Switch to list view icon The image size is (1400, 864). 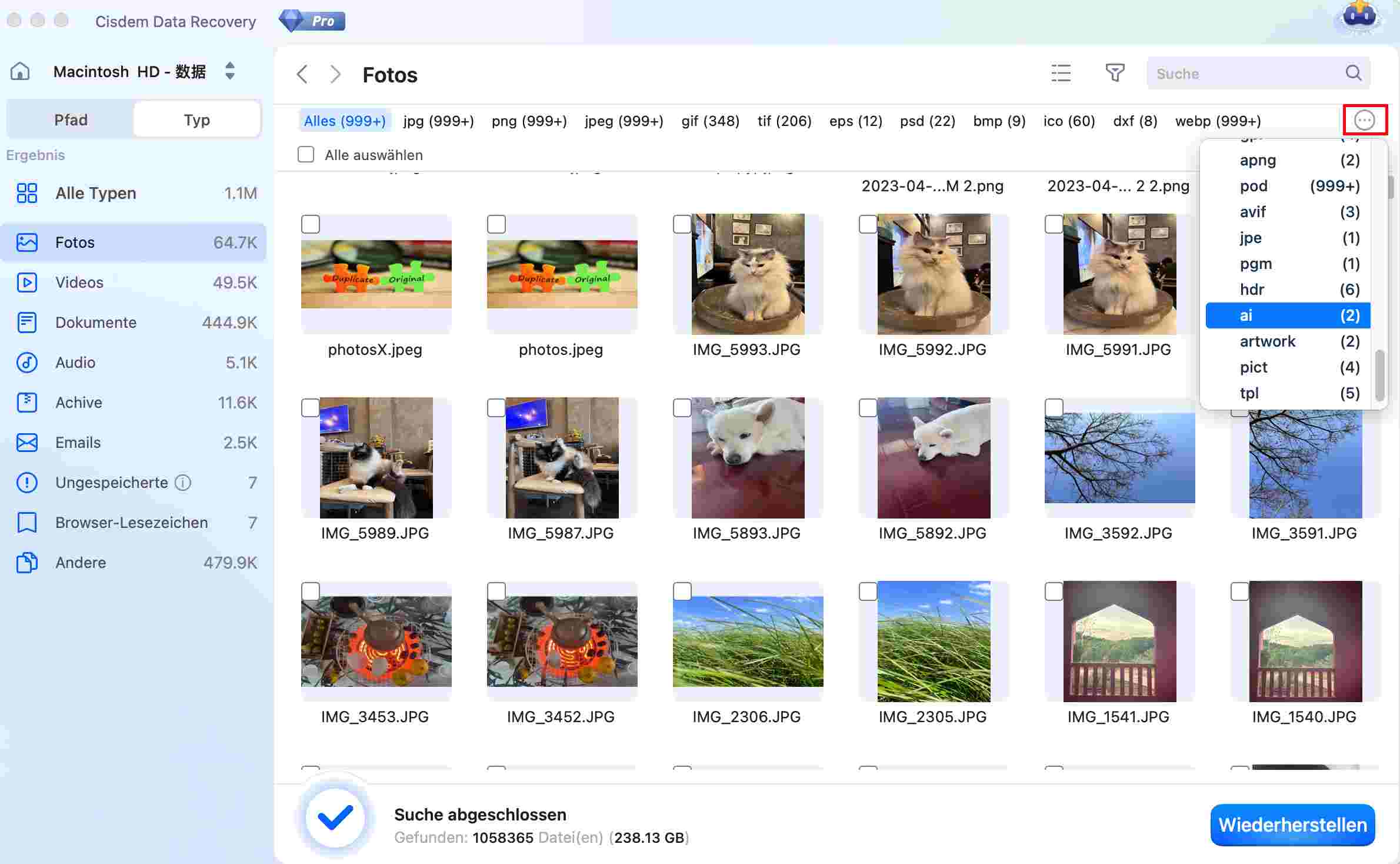(1061, 73)
